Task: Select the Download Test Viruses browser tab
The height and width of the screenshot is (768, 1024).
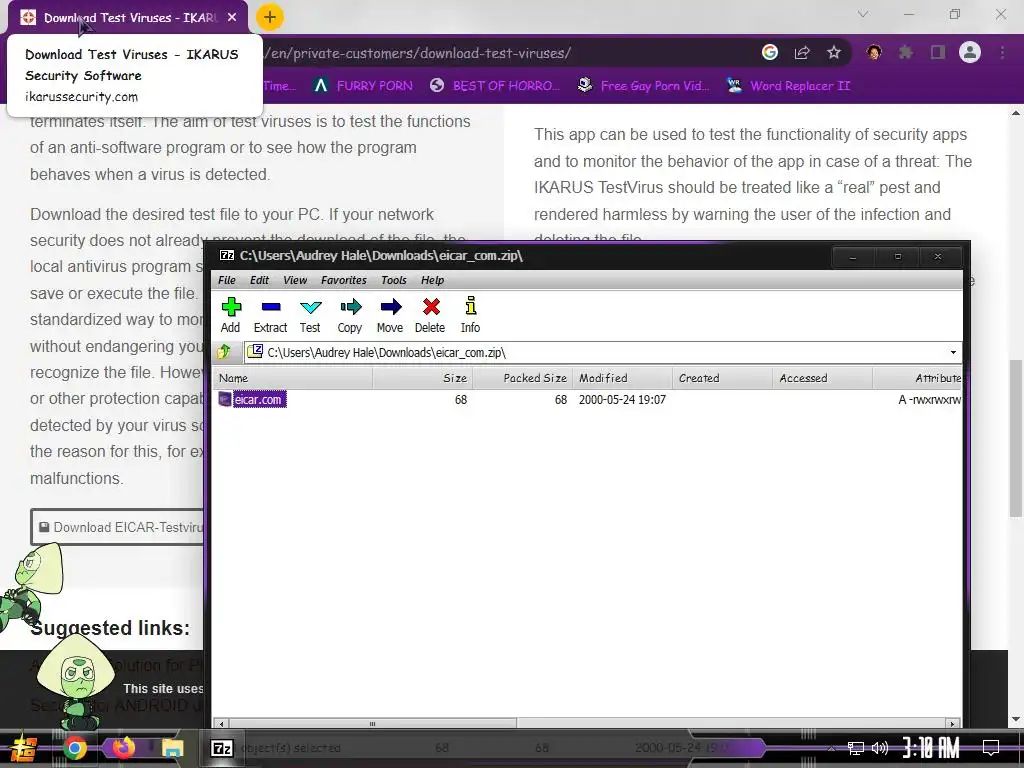Action: coord(127,18)
